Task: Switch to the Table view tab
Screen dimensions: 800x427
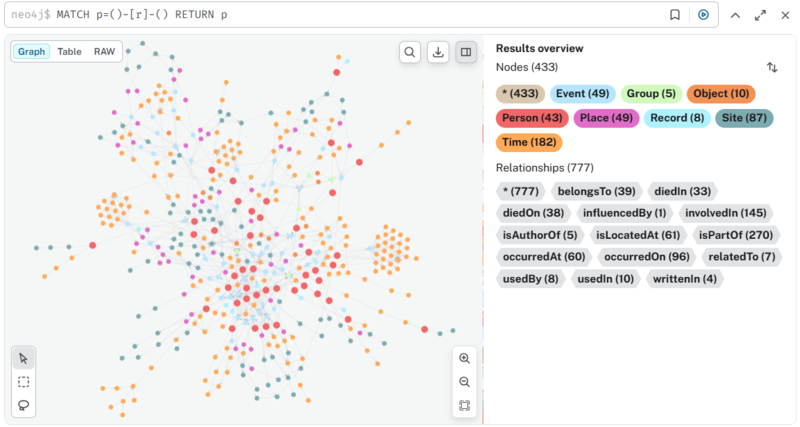Action: [x=69, y=51]
